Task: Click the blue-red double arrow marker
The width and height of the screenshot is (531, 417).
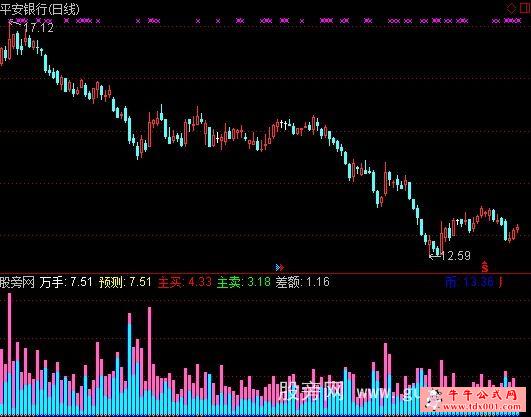Action: point(279,268)
